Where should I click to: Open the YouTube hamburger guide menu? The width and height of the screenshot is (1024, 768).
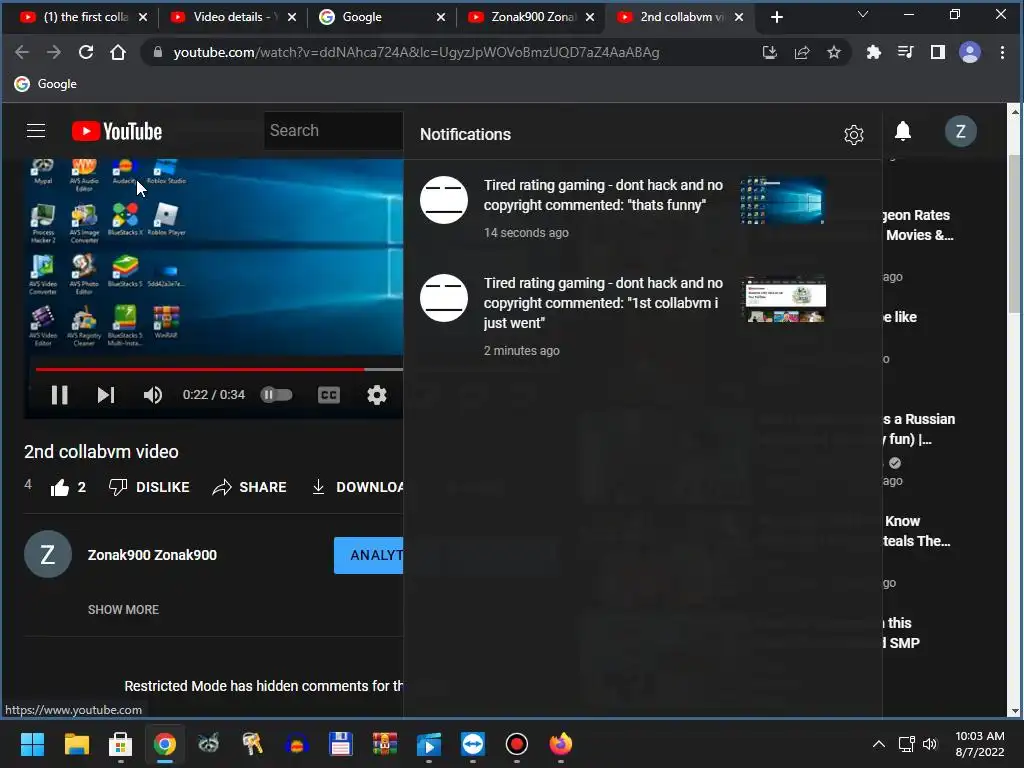coord(36,131)
